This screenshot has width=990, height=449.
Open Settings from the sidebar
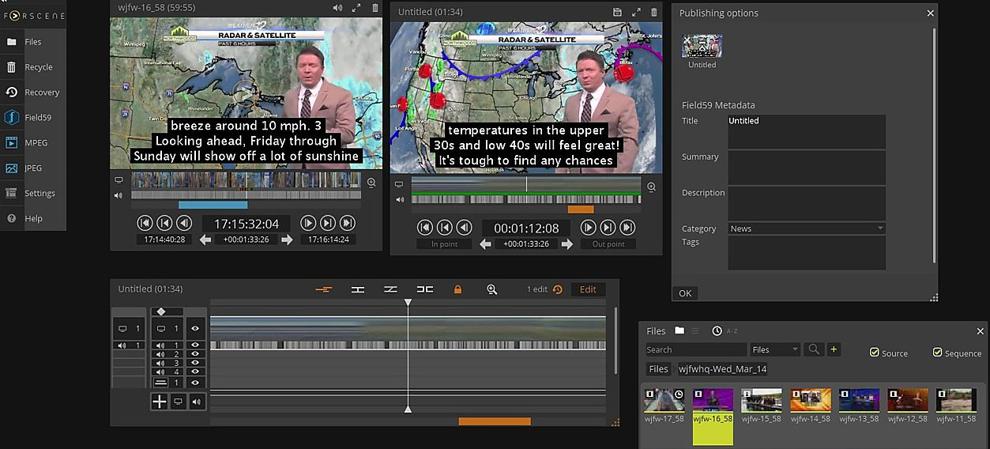point(33,193)
